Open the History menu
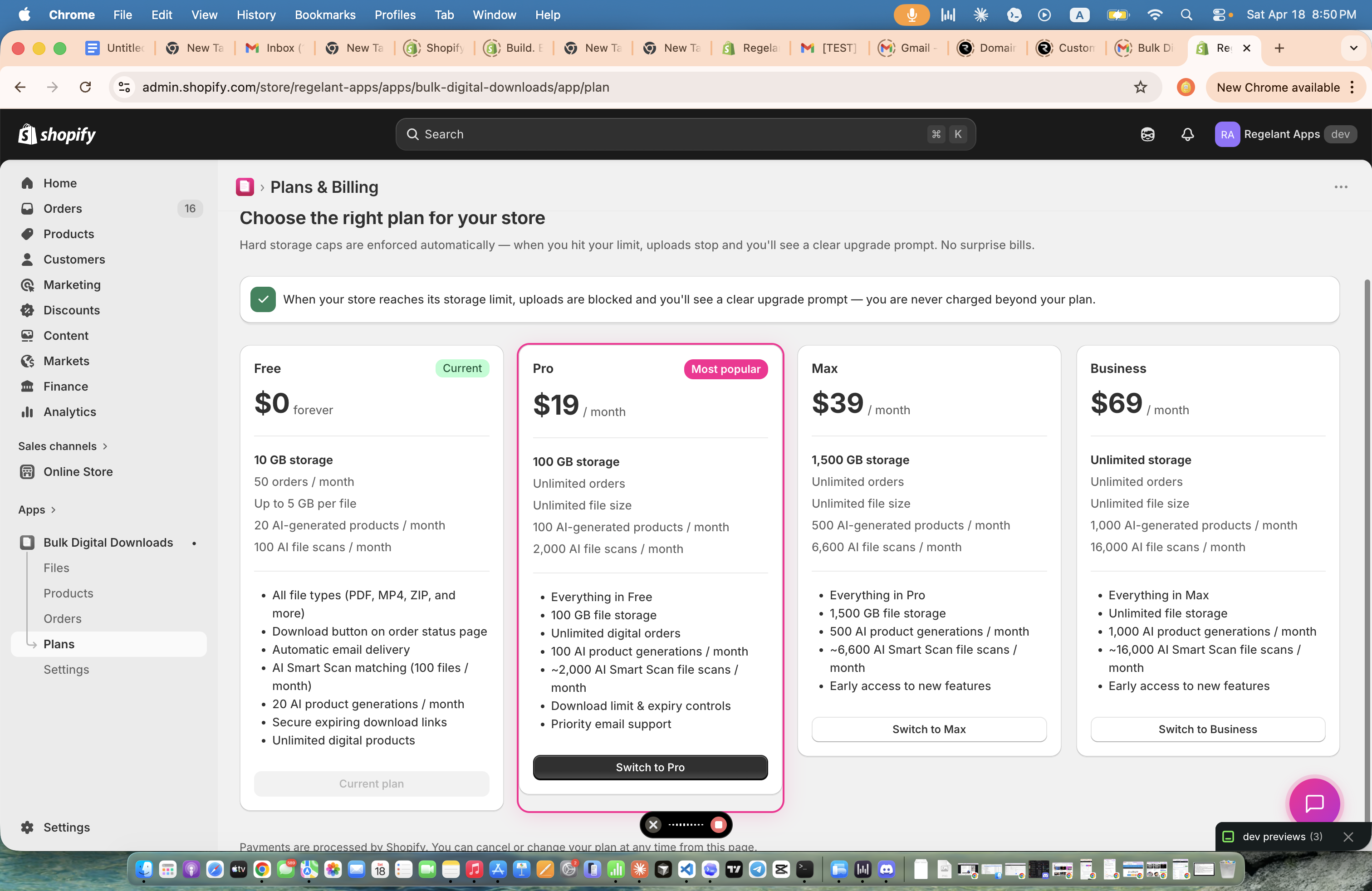 255,15
